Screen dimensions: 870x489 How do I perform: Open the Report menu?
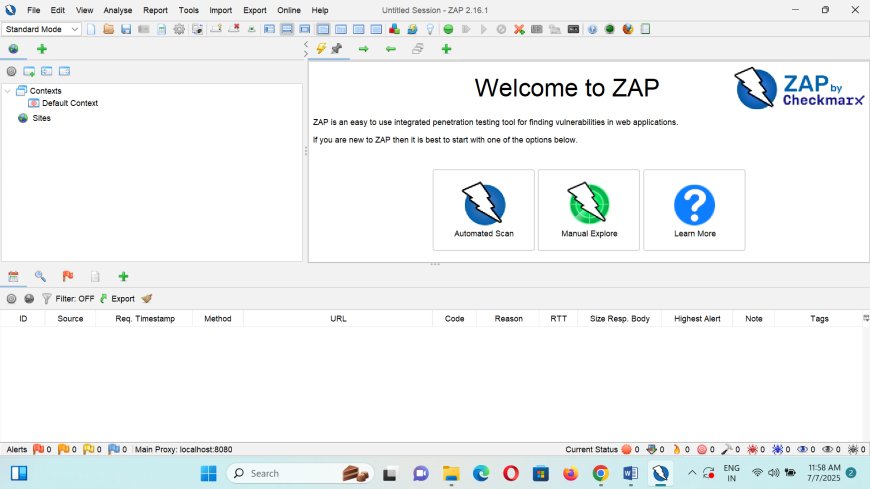[x=155, y=10]
